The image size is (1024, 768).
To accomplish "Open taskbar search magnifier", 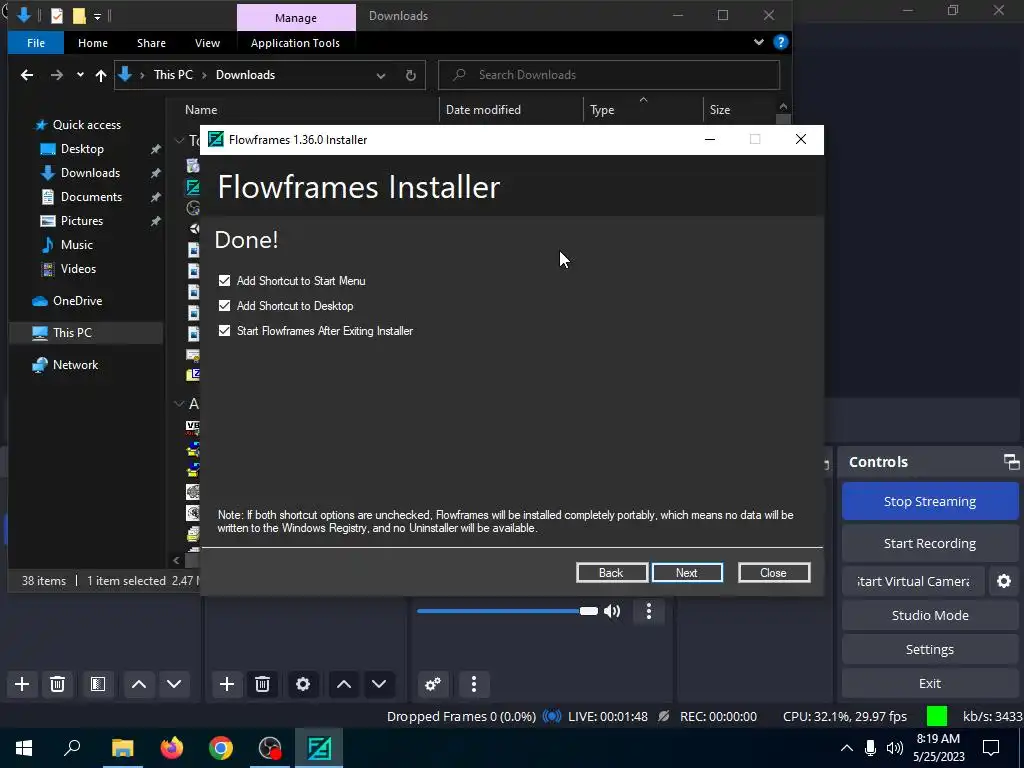I will [72, 748].
